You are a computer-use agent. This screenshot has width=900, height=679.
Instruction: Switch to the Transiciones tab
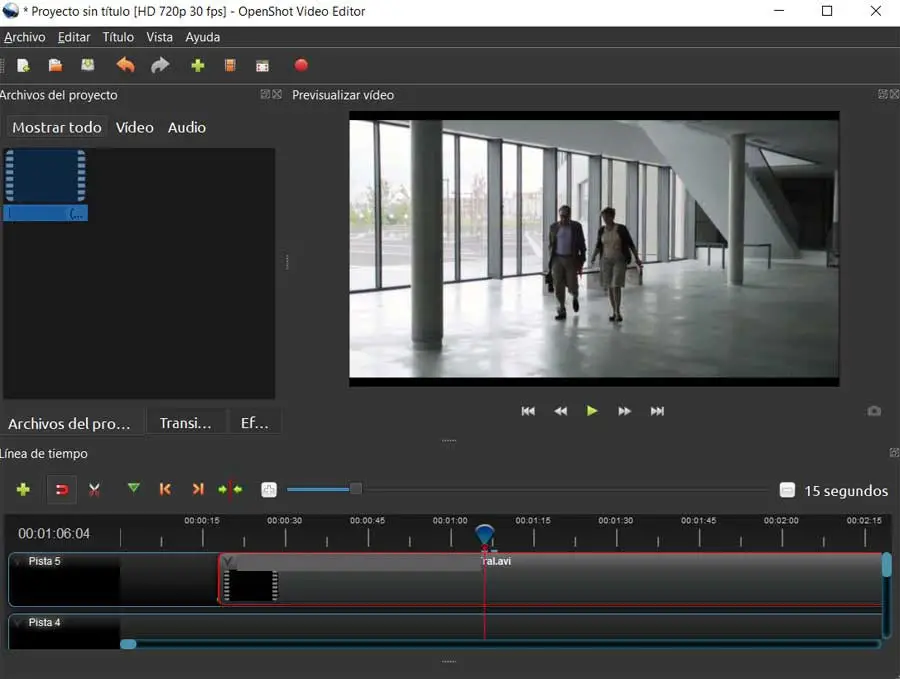(x=186, y=423)
